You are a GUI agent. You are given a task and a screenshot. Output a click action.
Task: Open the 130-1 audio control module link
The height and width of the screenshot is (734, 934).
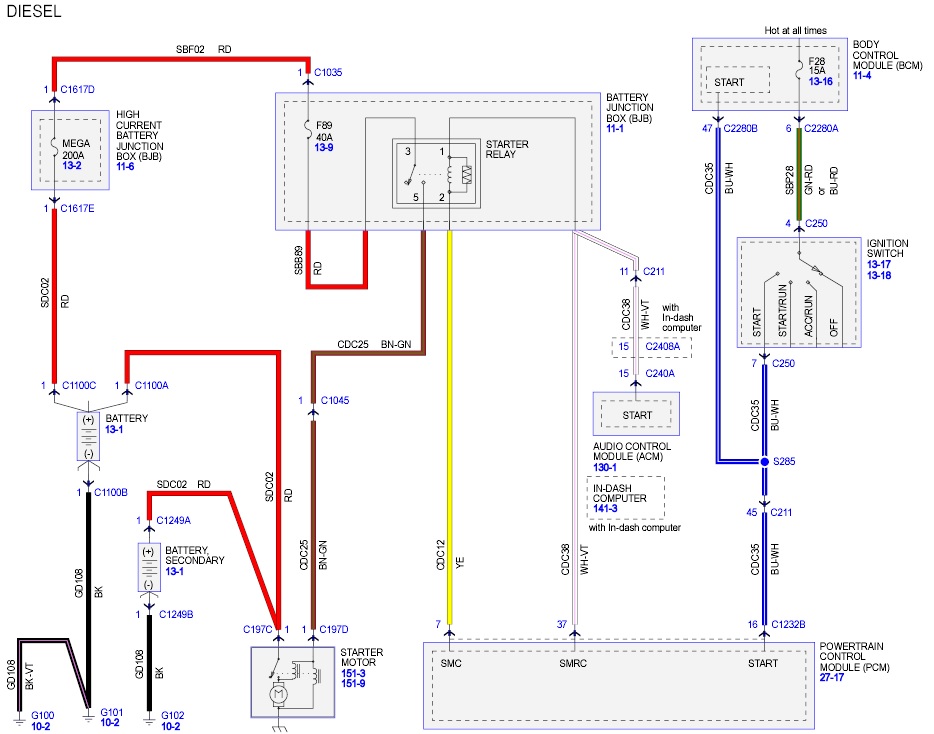pos(604,466)
